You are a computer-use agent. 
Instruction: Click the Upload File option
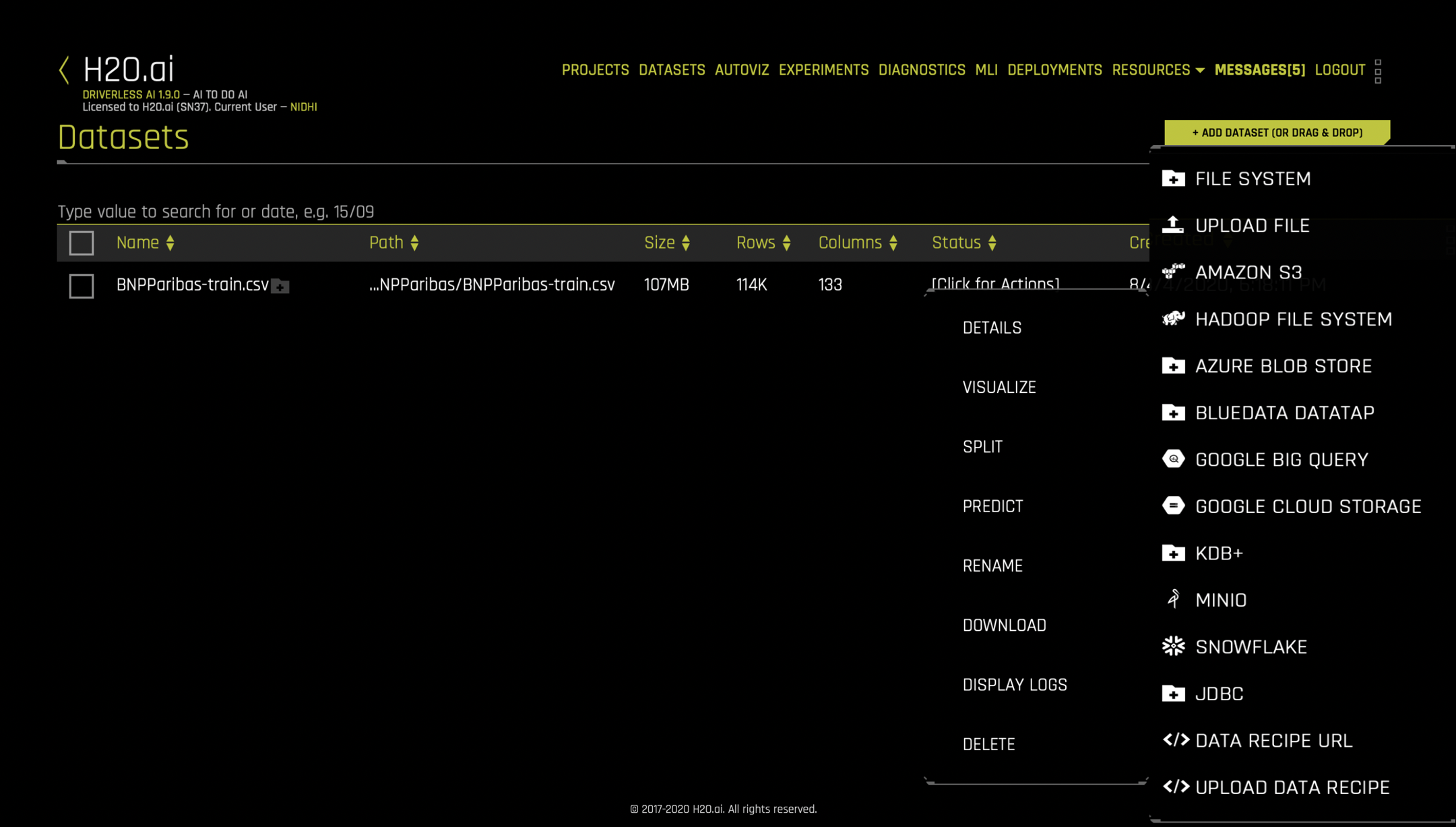click(1253, 225)
